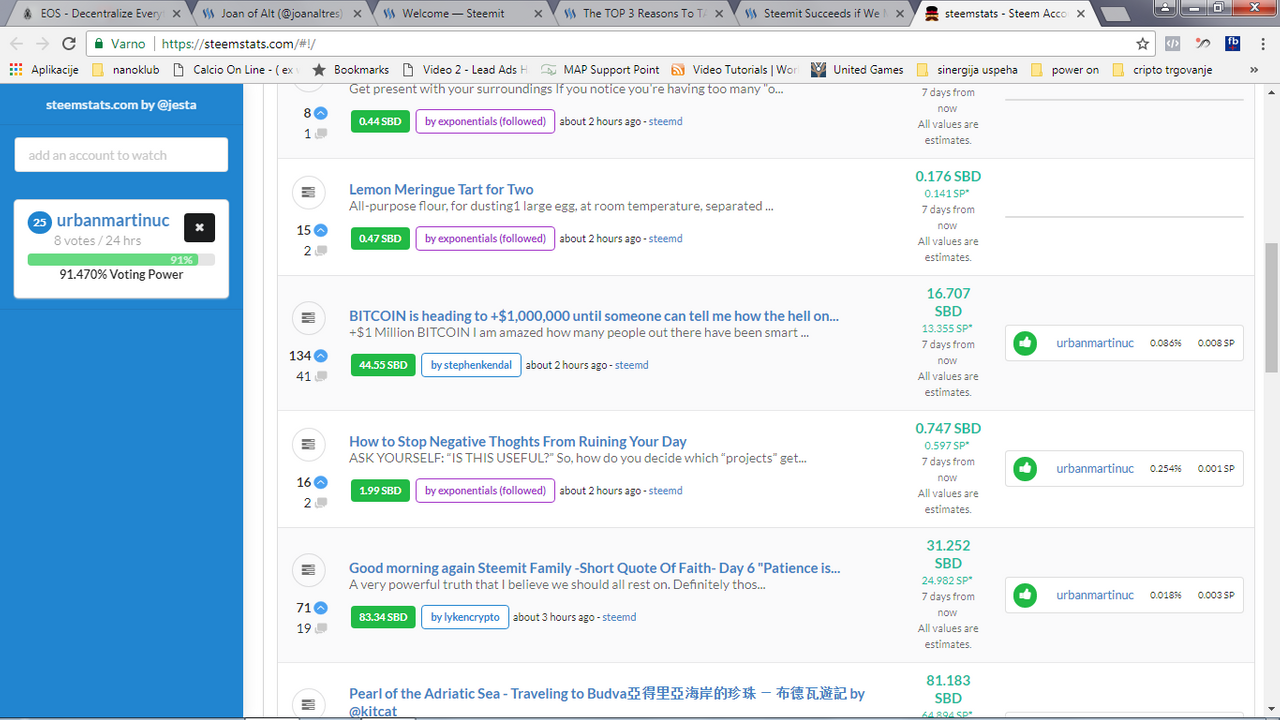Click the blue fb extension icon

1233,43
